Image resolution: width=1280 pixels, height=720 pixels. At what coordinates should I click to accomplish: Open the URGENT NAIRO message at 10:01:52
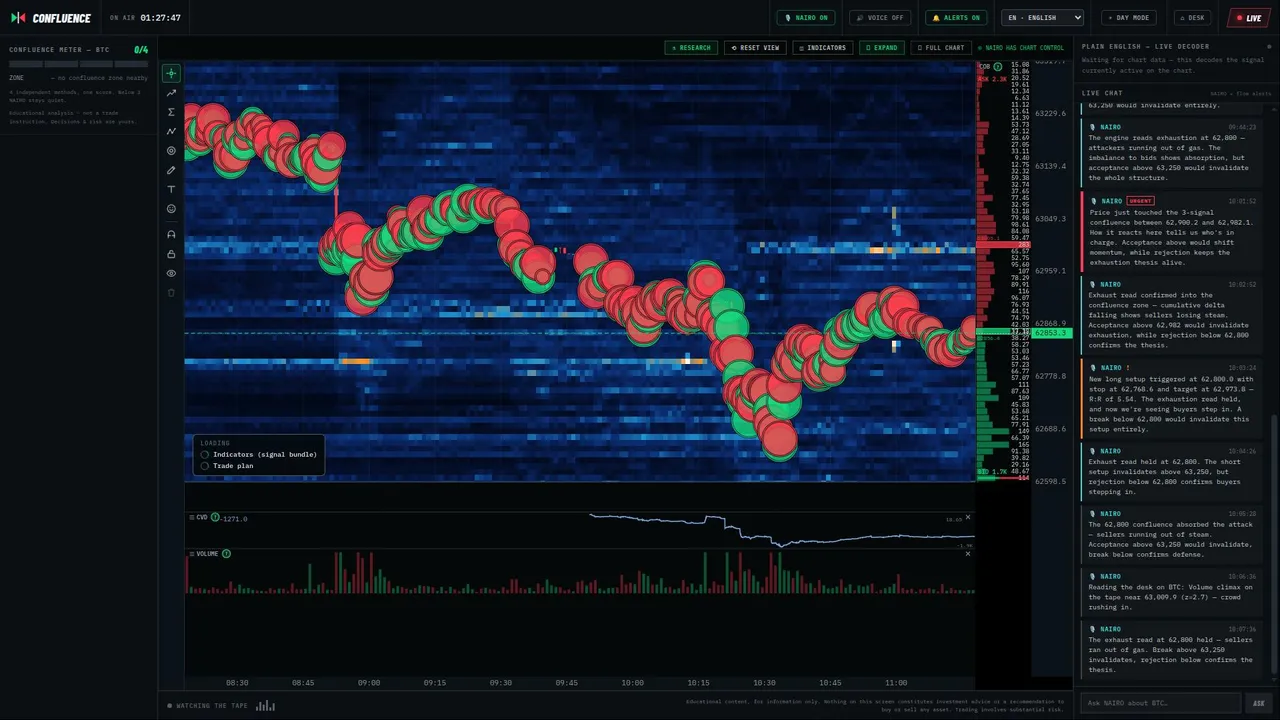click(x=1171, y=232)
